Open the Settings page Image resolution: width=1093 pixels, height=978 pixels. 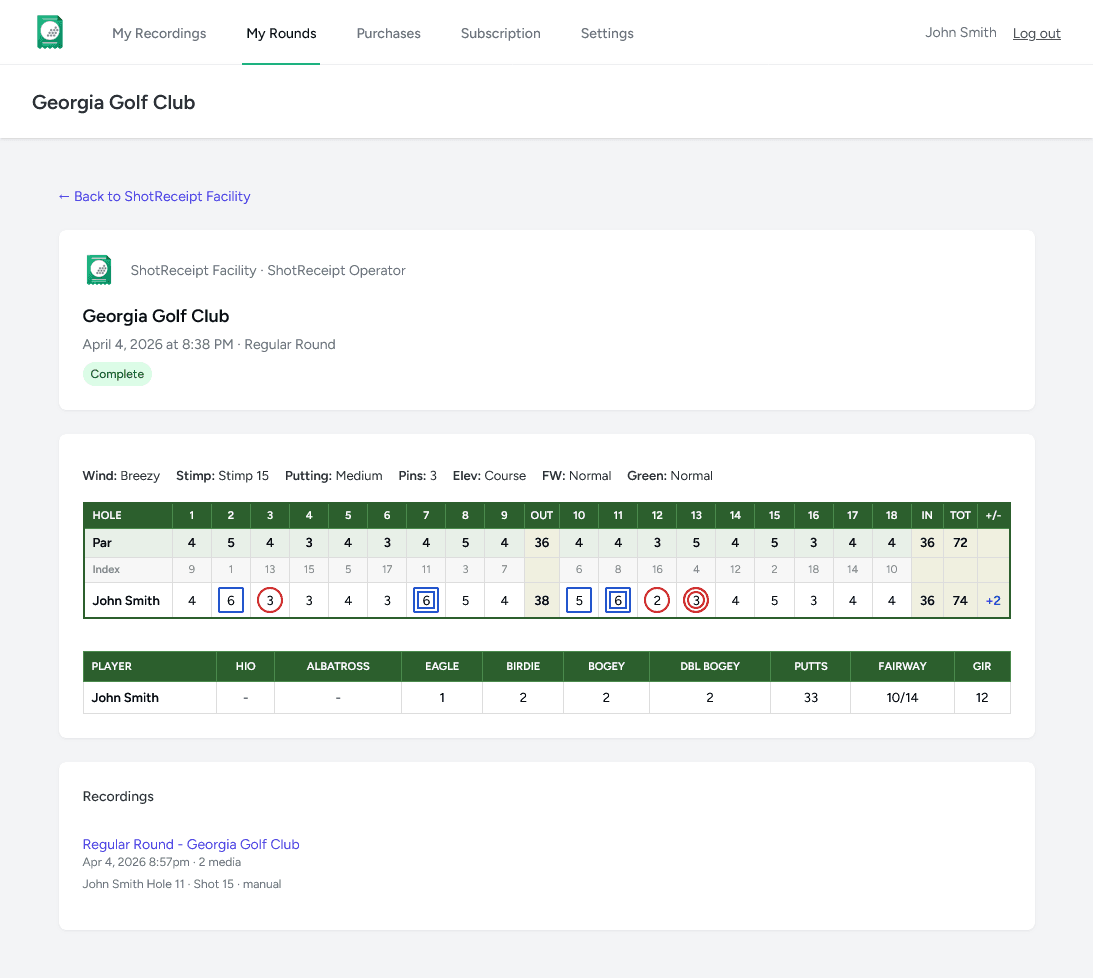pyautogui.click(x=606, y=32)
